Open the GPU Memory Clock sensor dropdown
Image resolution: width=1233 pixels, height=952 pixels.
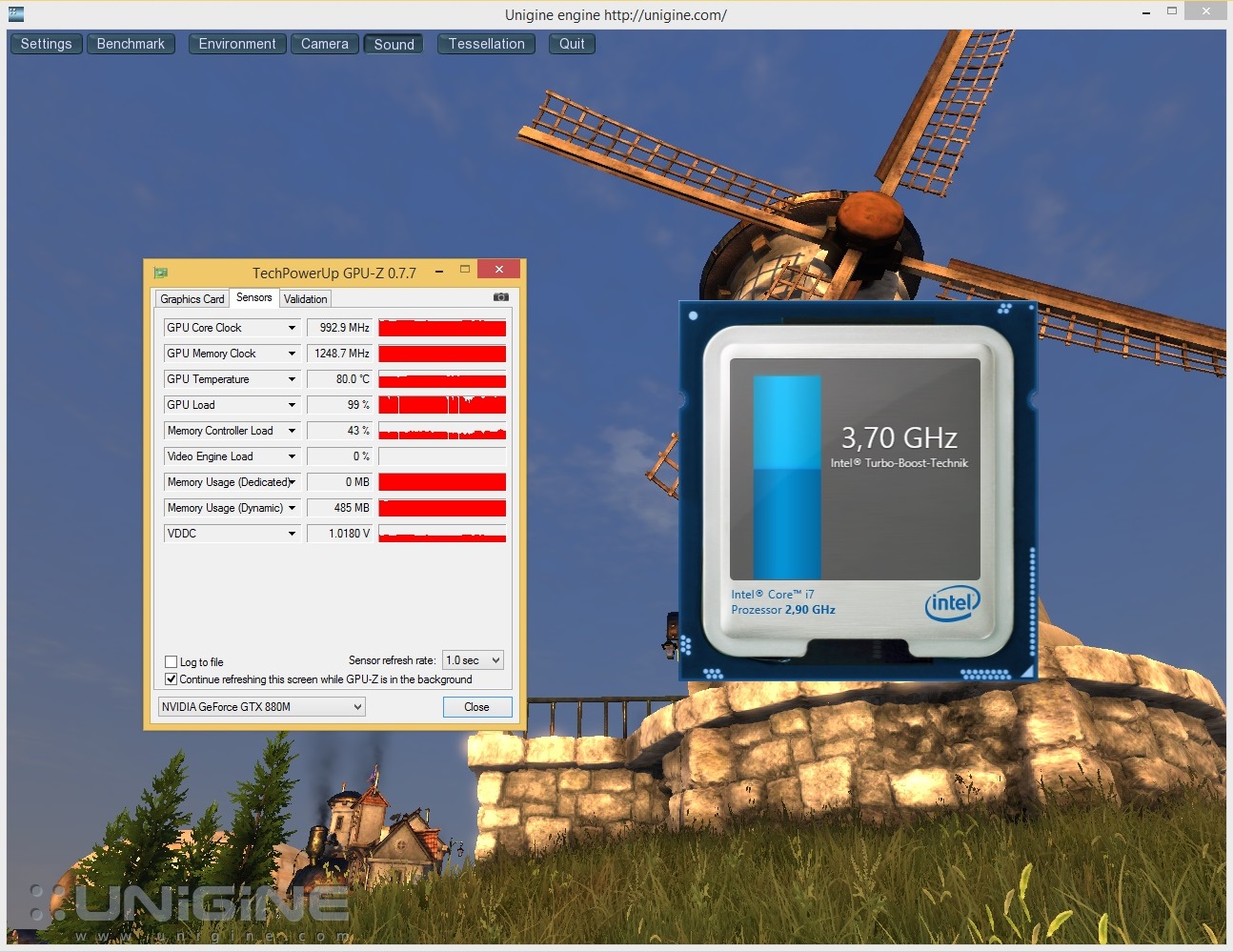coord(292,354)
